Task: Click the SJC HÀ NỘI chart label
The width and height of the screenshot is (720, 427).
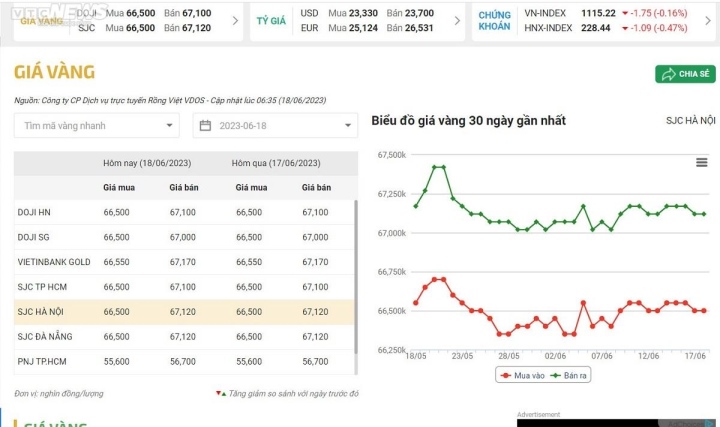Action: click(x=691, y=121)
